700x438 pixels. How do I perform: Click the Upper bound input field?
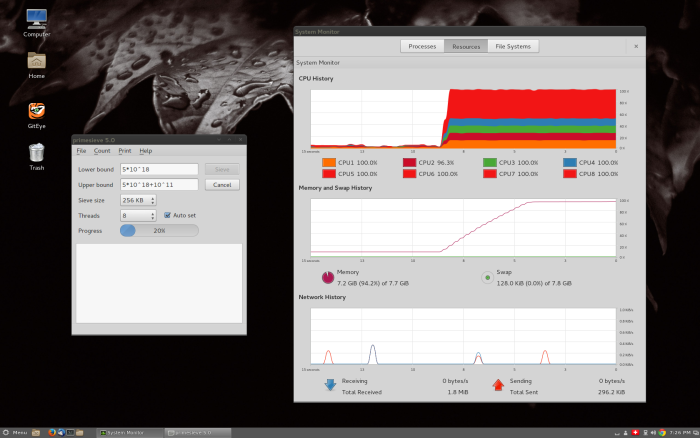click(x=159, y=184)
